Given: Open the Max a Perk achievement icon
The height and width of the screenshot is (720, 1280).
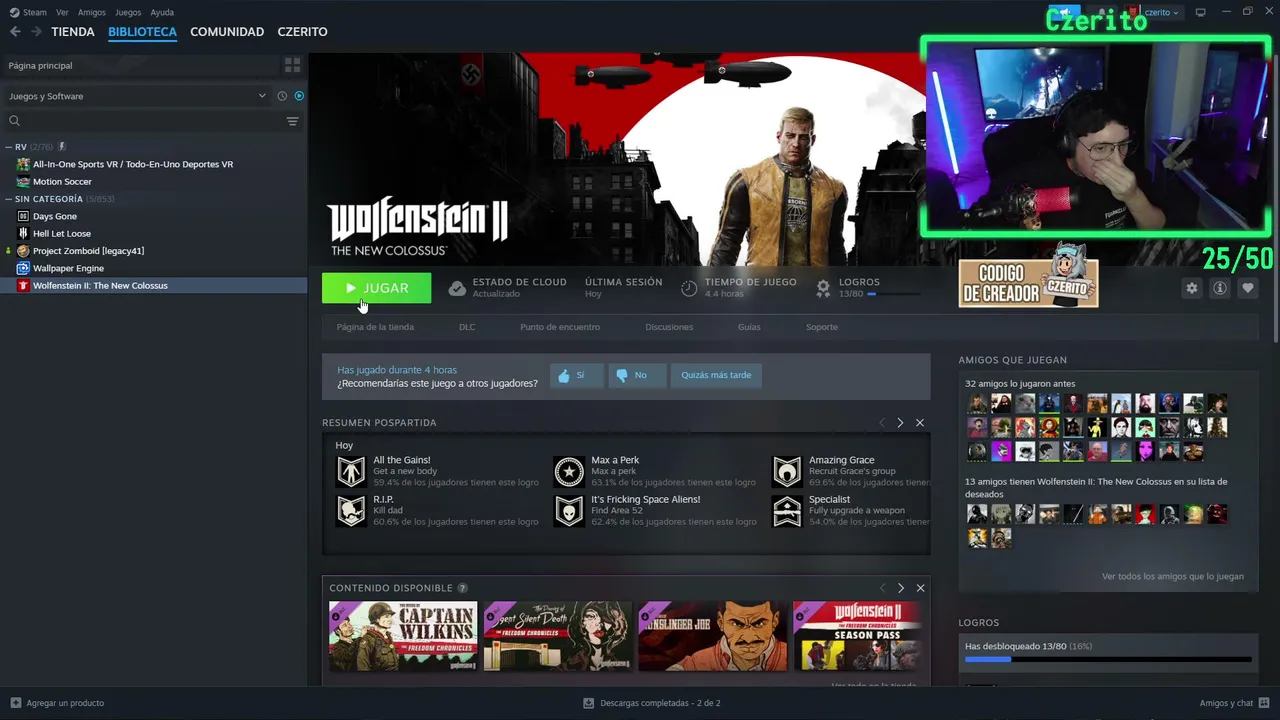Looking at the screenshot, I should [569, 471].
